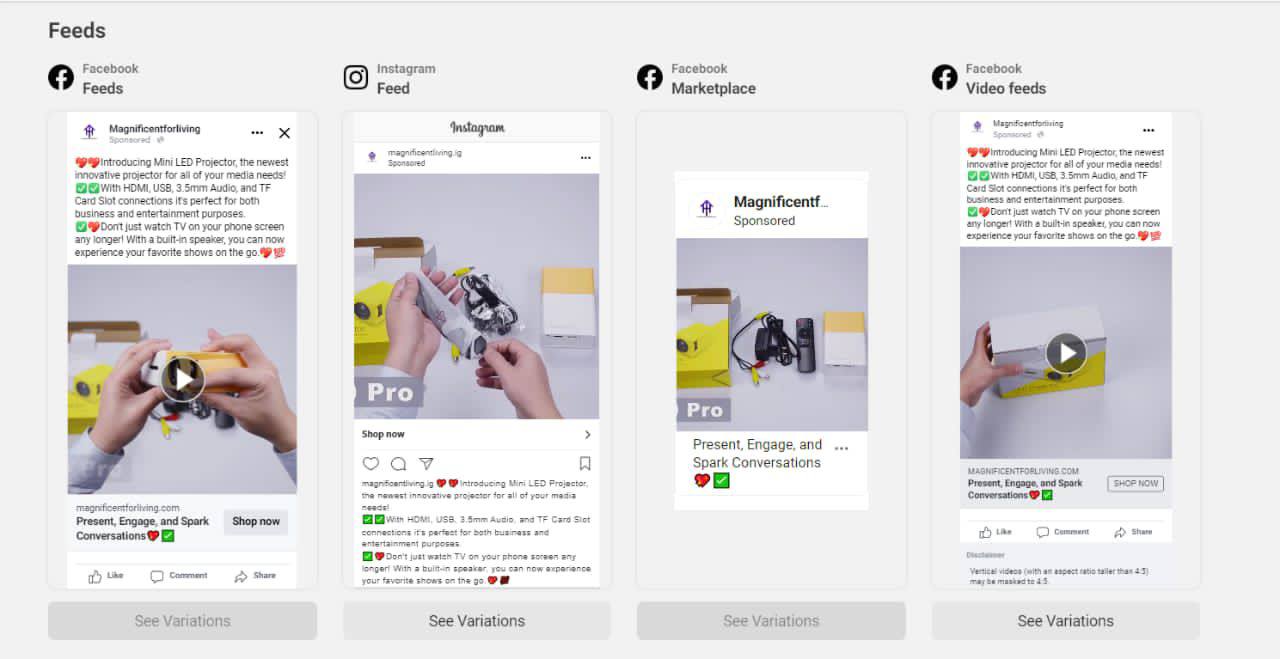Screen dimensions: 1280x659
Task: Click Shop now button in Facebook Feeds preview
Action: [x=256, y=522]
